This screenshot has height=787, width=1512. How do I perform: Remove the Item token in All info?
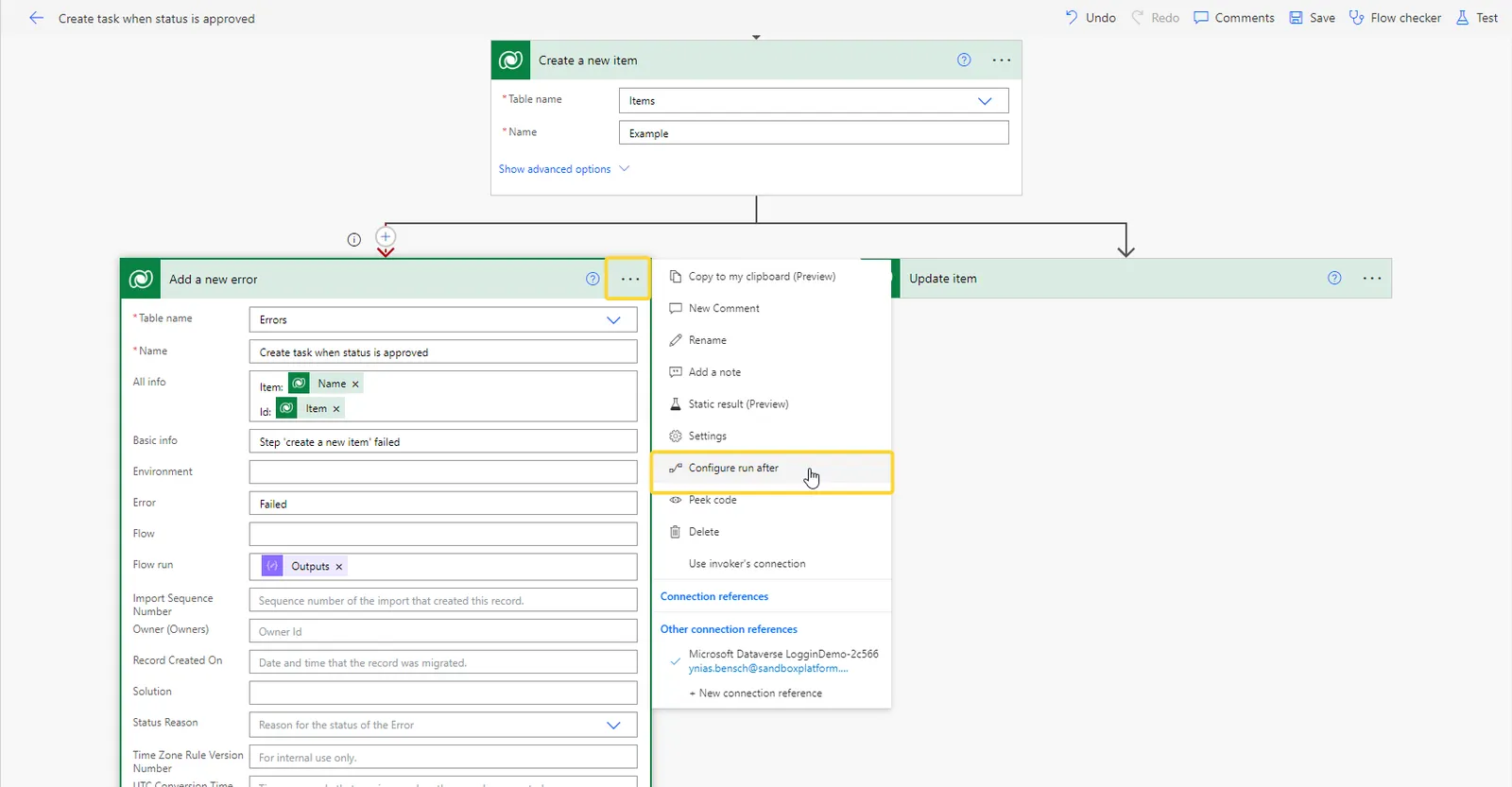click(336, 409)
